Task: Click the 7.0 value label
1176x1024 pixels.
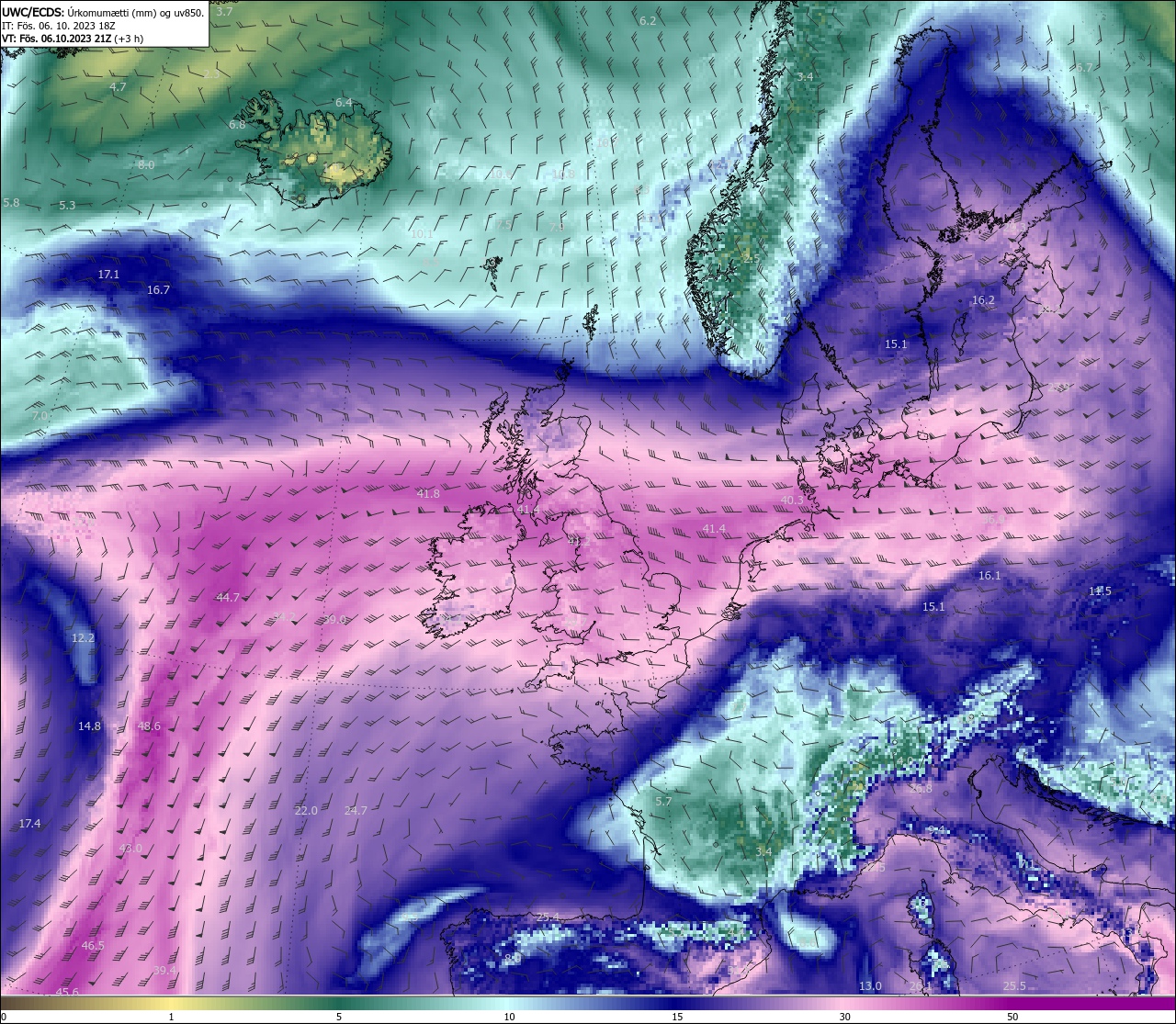Action: [40, 415]
